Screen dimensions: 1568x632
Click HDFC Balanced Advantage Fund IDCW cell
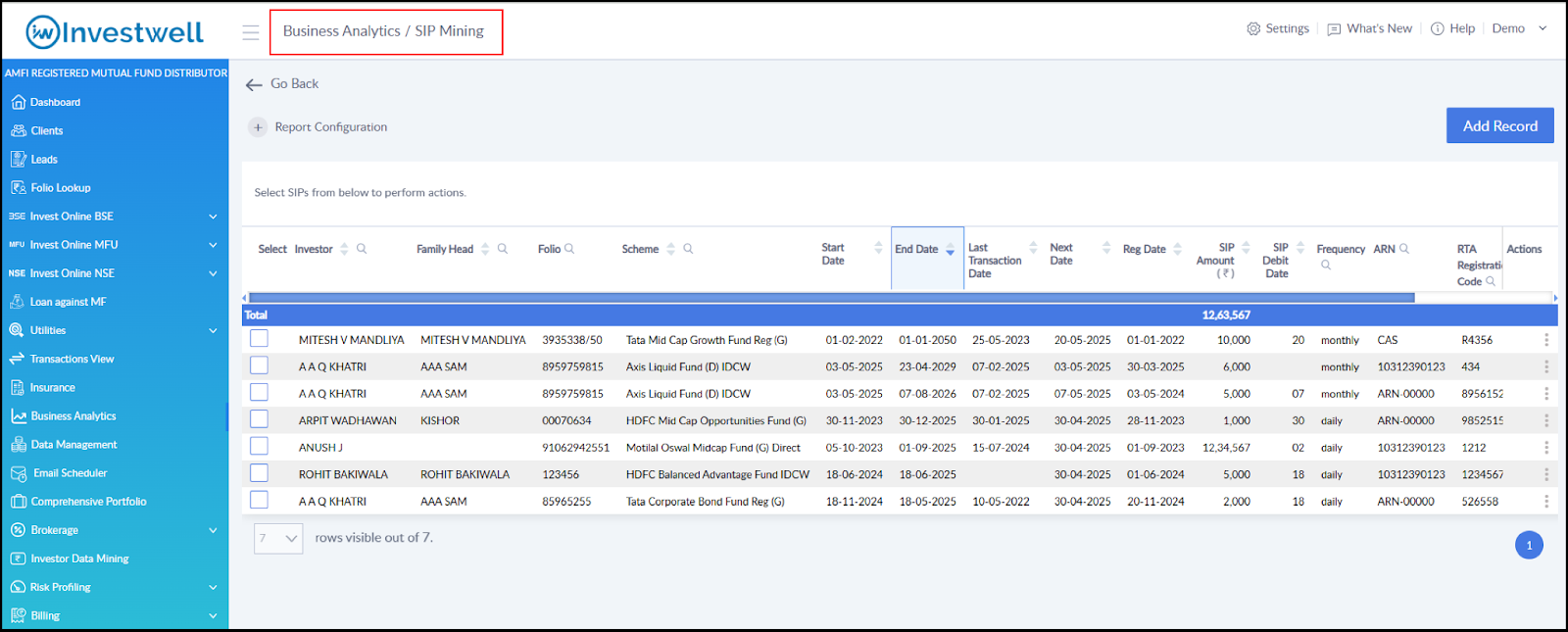tap(717, 474)
